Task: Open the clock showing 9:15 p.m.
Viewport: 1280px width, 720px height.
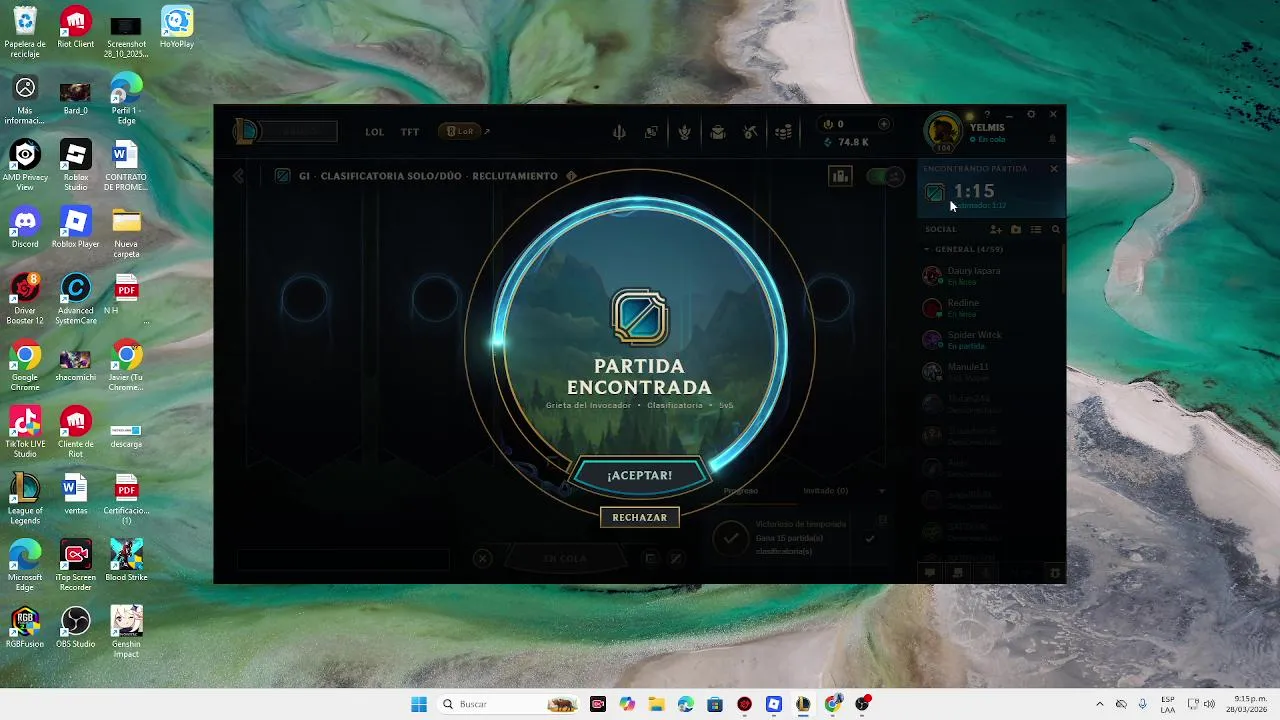Action: (1249, 704)
